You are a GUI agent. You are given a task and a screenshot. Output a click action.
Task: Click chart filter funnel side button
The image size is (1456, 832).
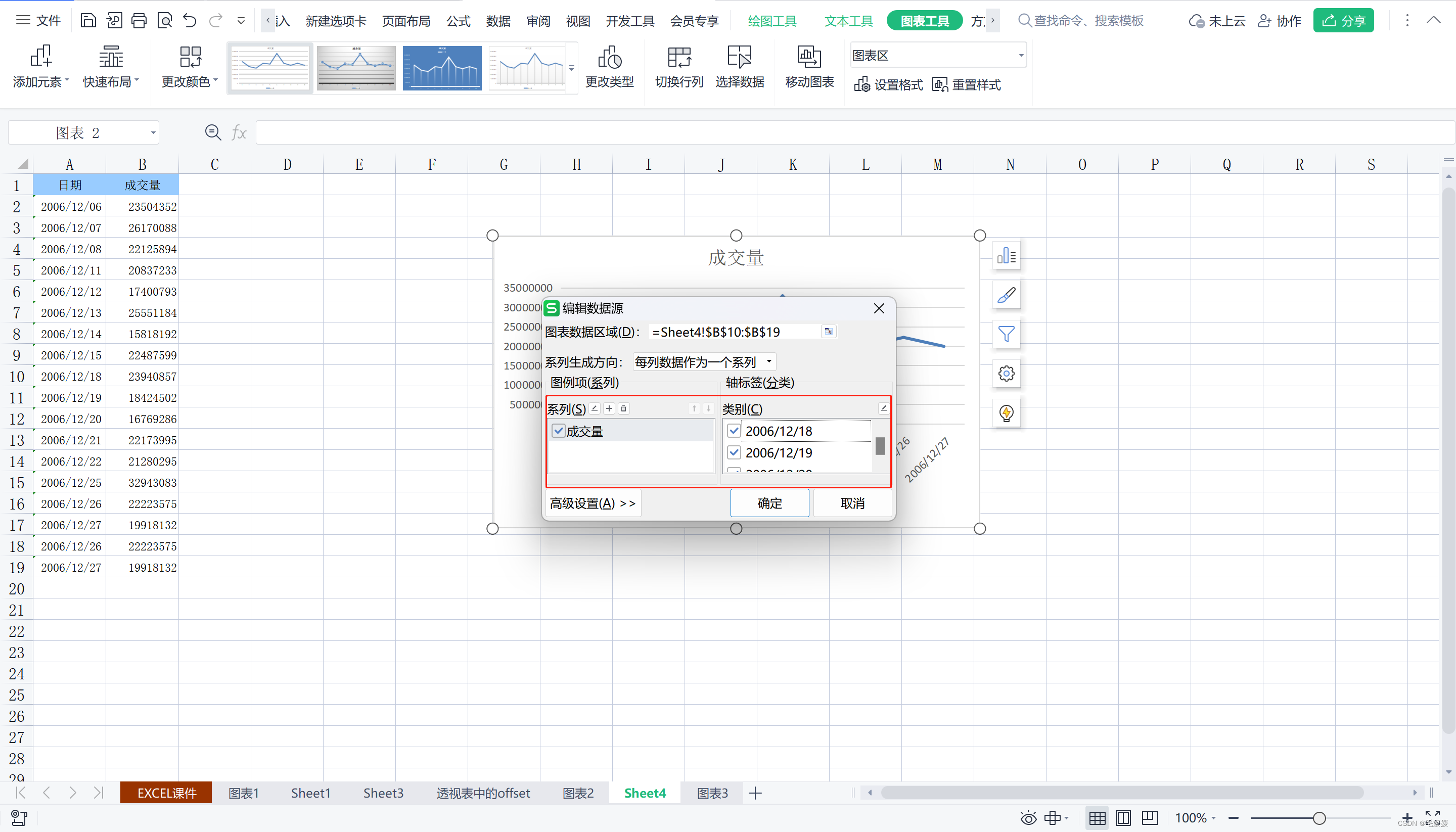tap(1006, 334)
